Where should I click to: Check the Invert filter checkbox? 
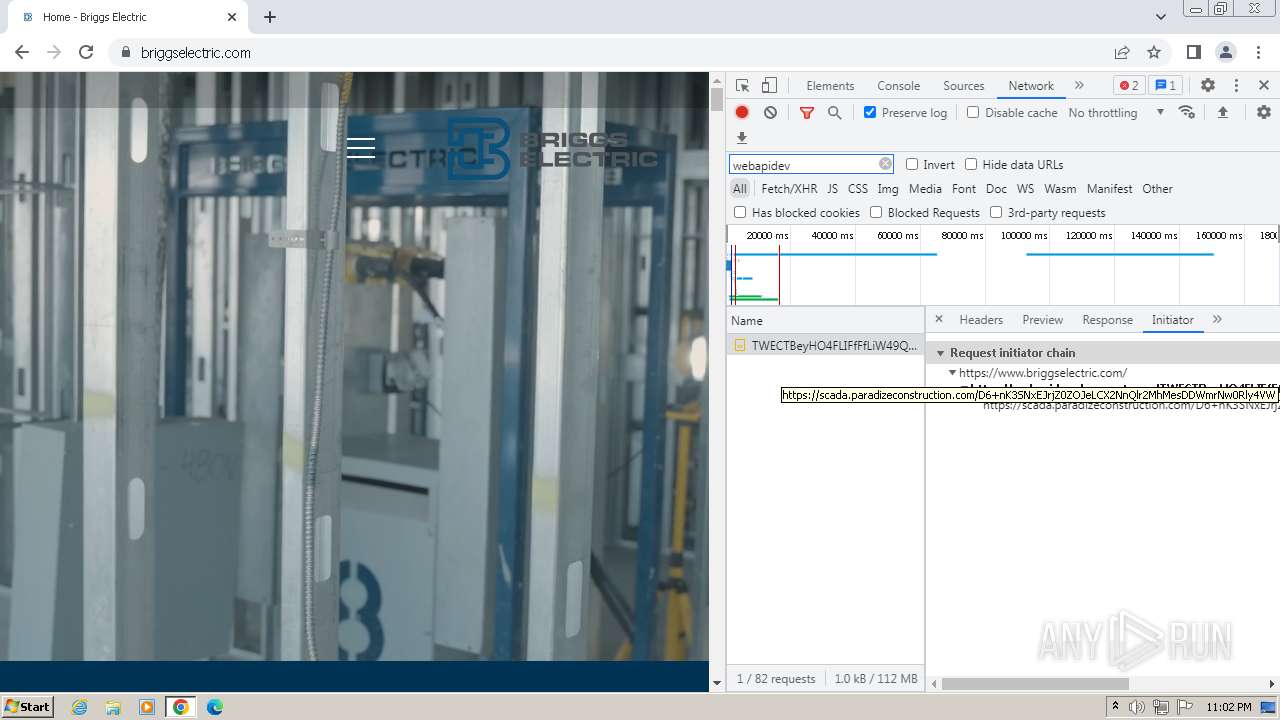coord(912,164)
